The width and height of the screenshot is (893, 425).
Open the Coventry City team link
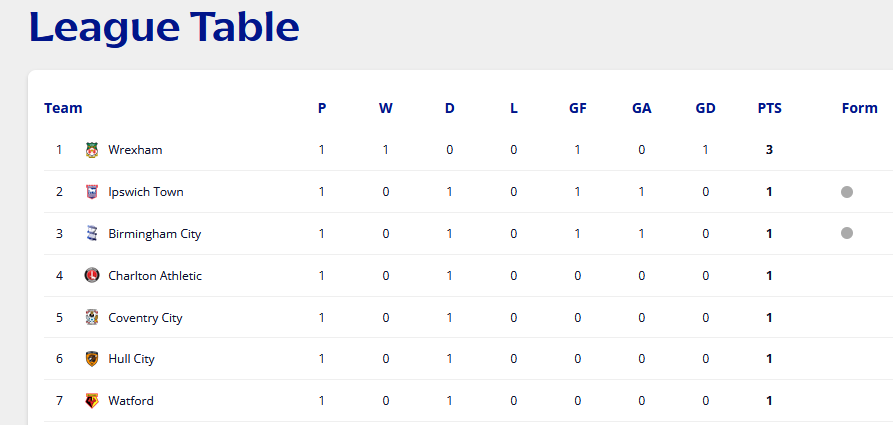(x=145, y=317)
